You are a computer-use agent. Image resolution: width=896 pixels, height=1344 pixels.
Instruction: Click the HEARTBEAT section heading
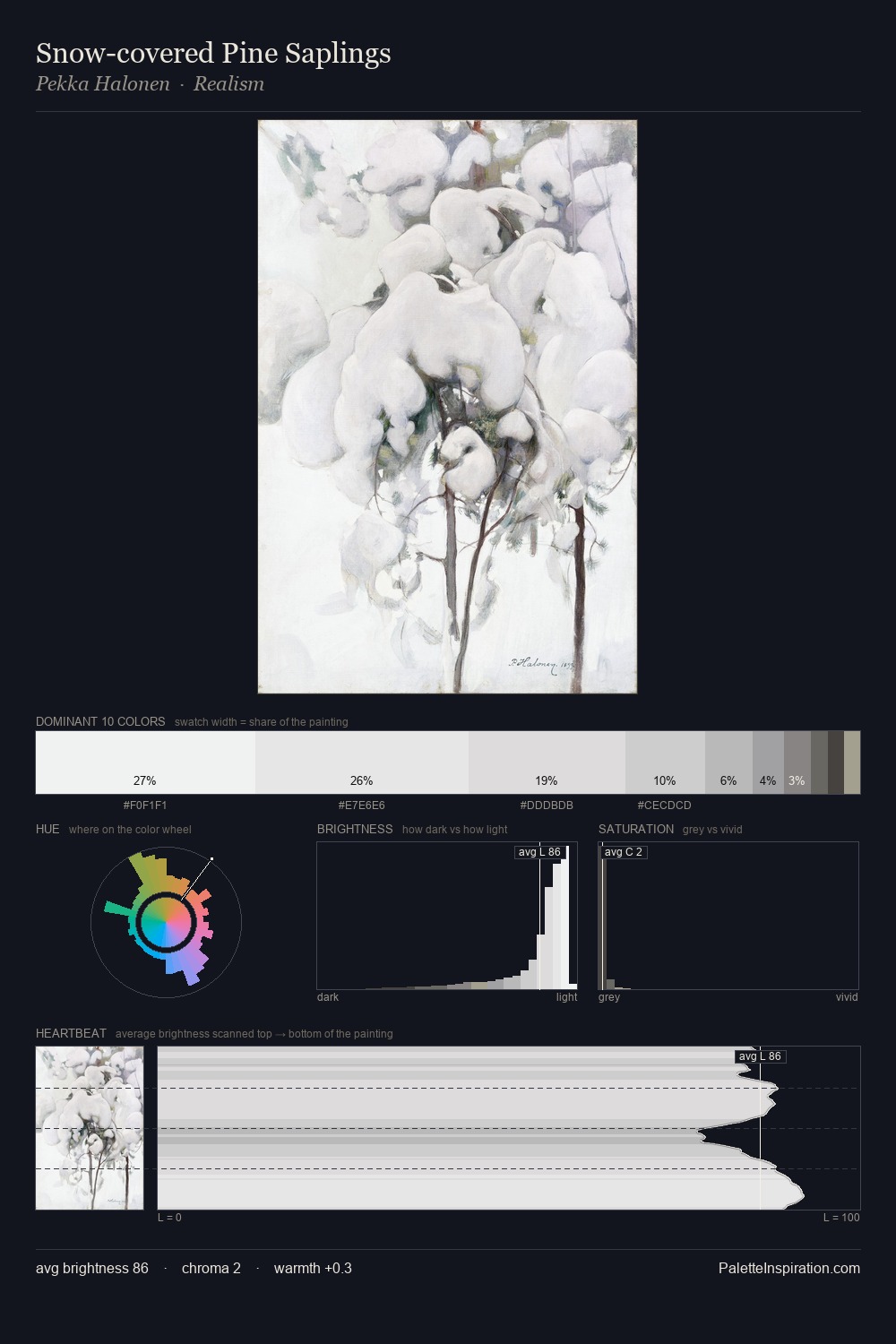coord(71,1033)
